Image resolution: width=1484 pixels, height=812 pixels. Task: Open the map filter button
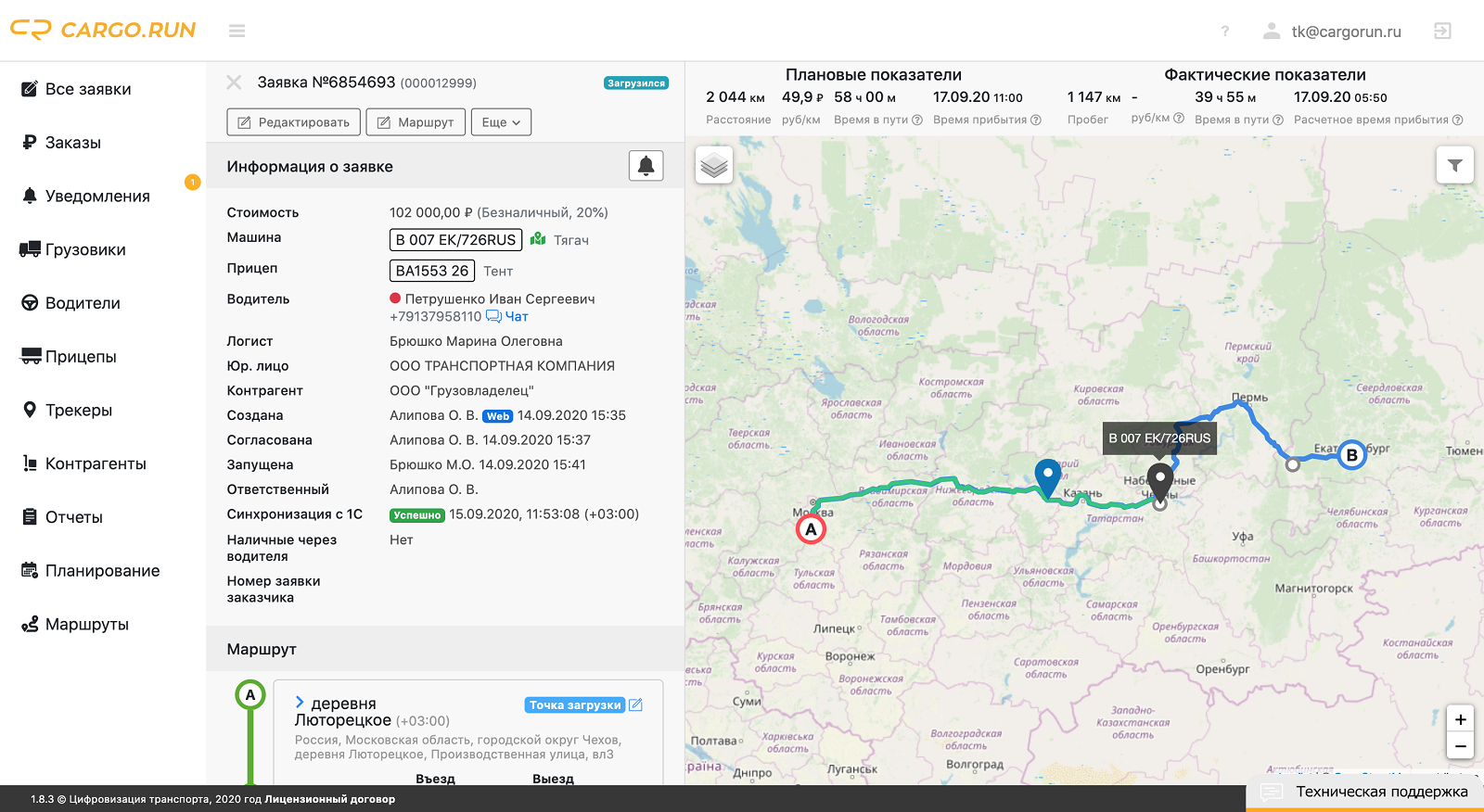(1455, 165)
